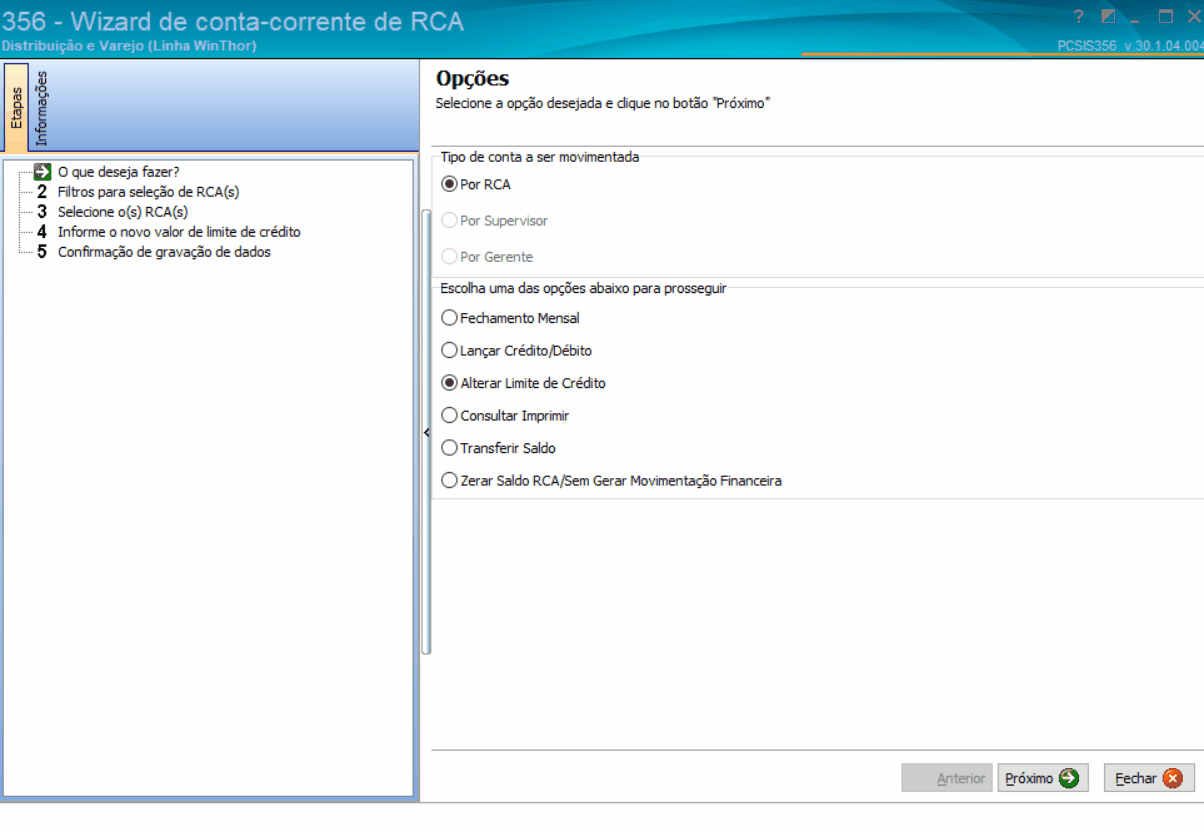Click the version text PCSIS356 v.30.1.04.004
Image resolution: width=1204 pixels, height=832 pixels.
click(1130, 46)
